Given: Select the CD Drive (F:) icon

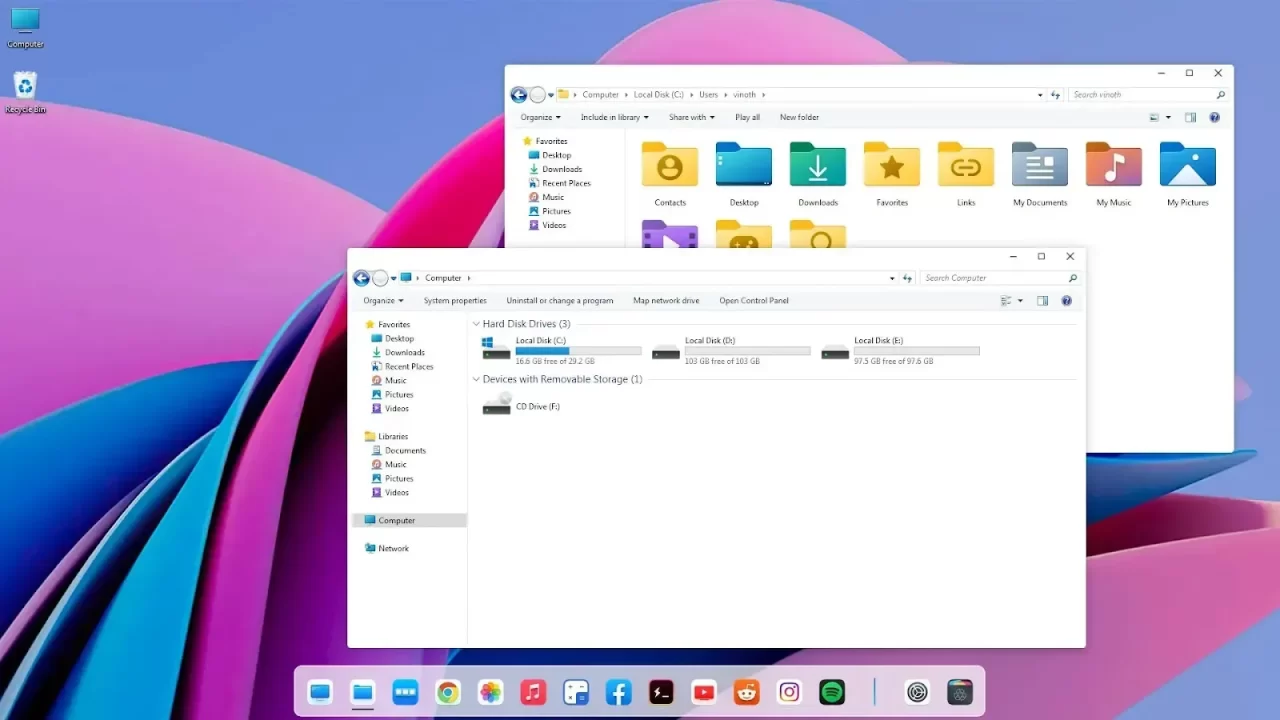Looking at the screenshot, I should [x=497, y=405].
